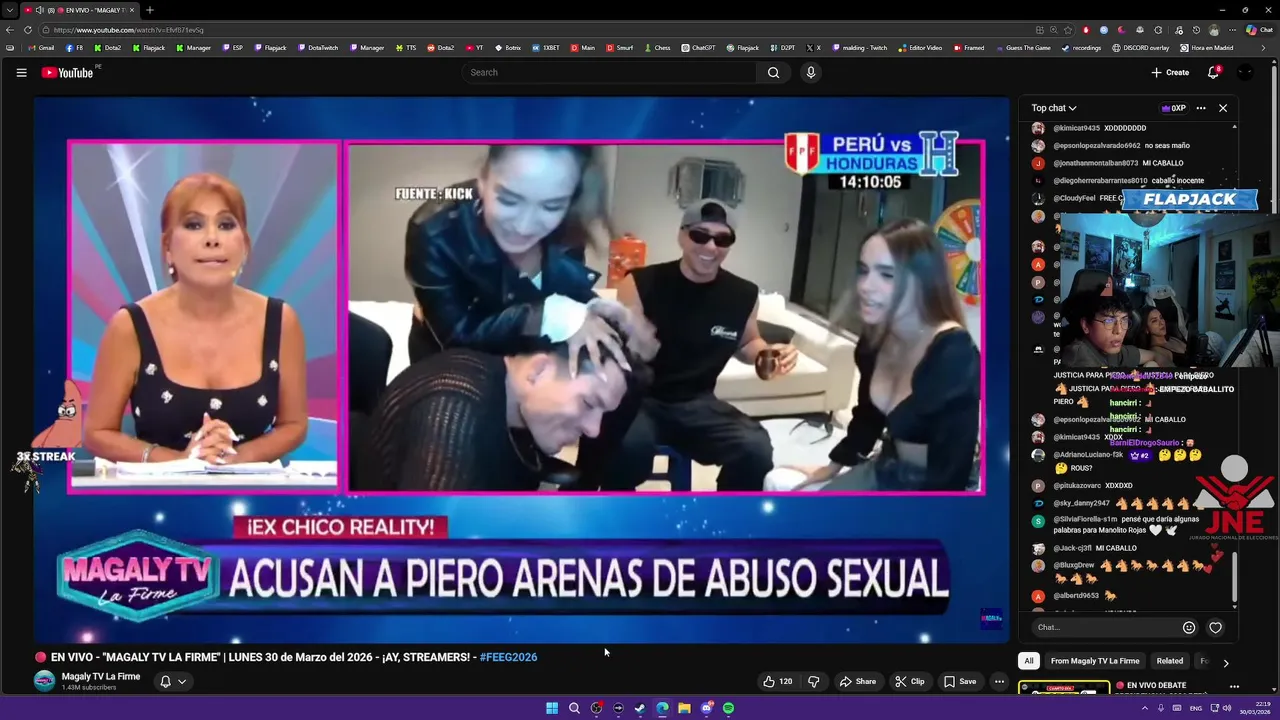Click the live video player
This screenshot has height=720, width=1280.
[521, 369]
